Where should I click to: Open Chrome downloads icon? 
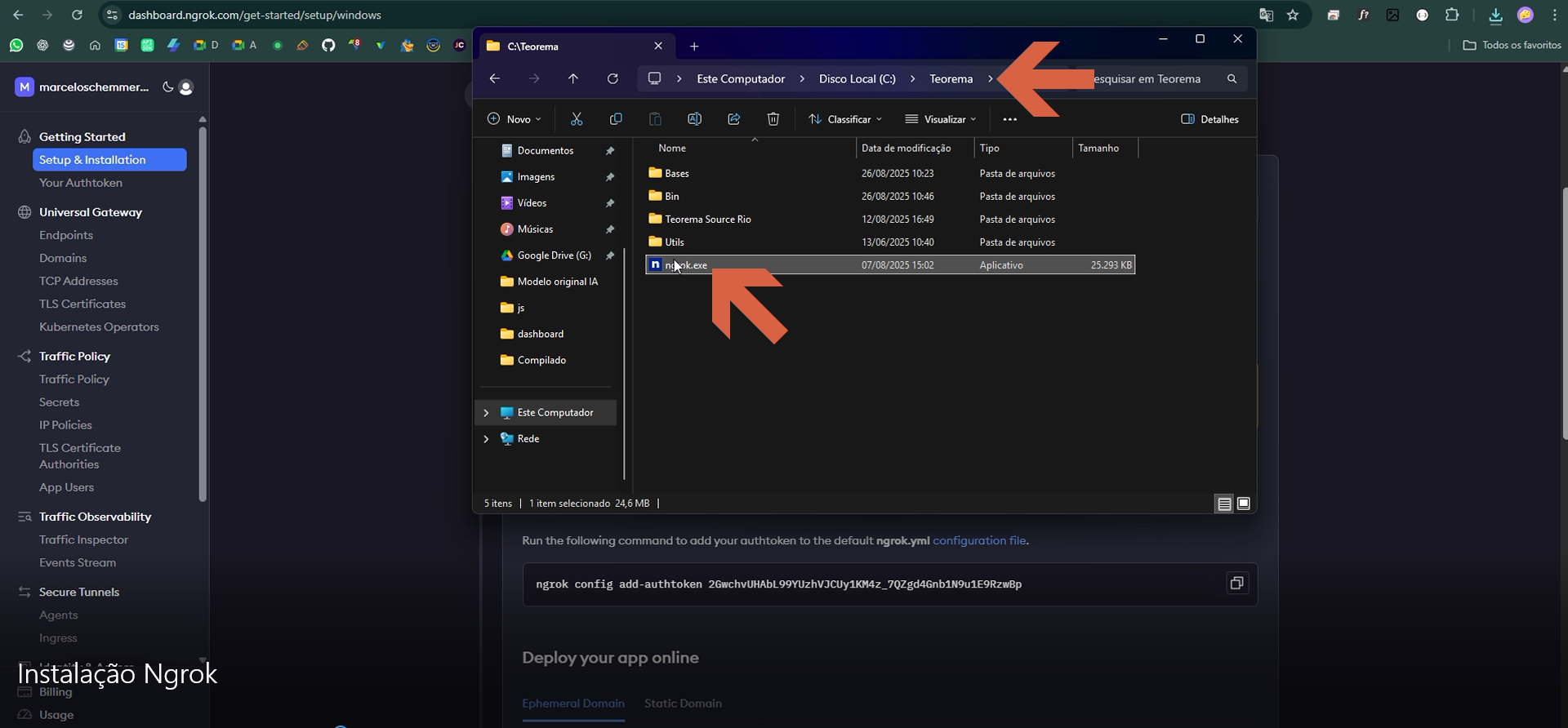tap(1495, 15)
